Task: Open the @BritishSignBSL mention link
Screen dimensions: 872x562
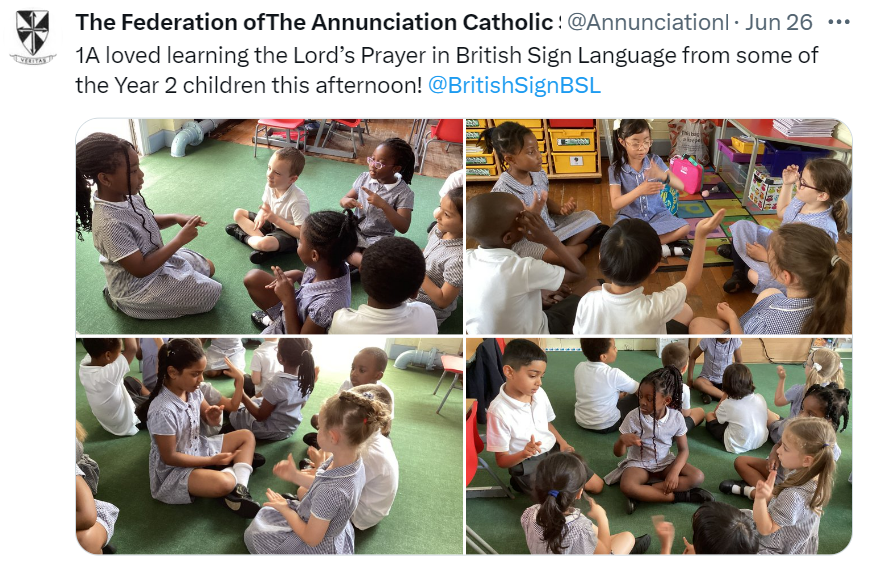Action: (514, 86)
